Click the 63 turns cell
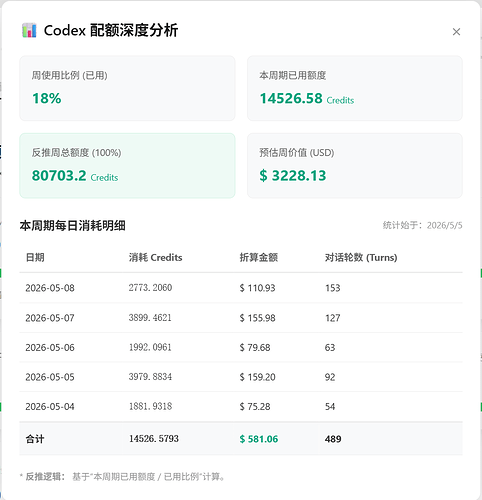The height and width of the screenshot is (500, 482). [330, 348]
